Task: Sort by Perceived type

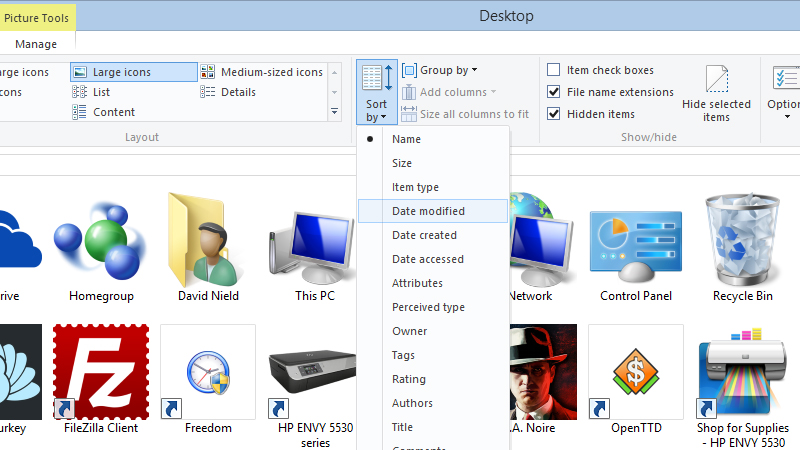Action: (433, 307)
